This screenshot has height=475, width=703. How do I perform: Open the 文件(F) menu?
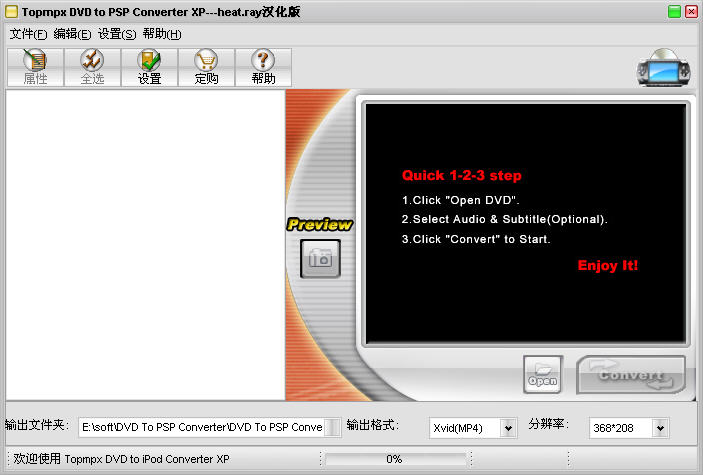click(x=28, y=34)
